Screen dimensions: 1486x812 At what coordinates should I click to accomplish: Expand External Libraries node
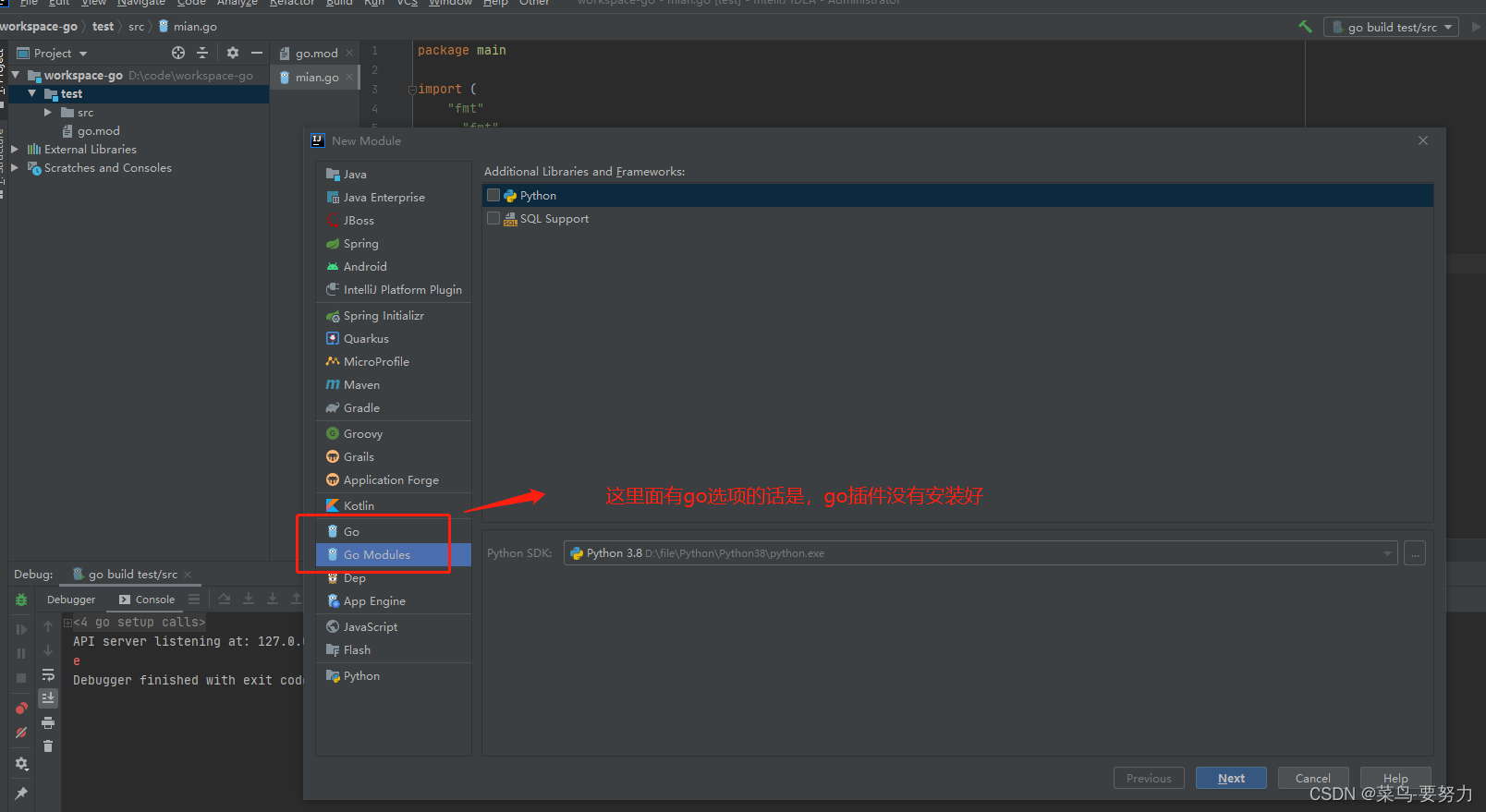coord(15,149)
